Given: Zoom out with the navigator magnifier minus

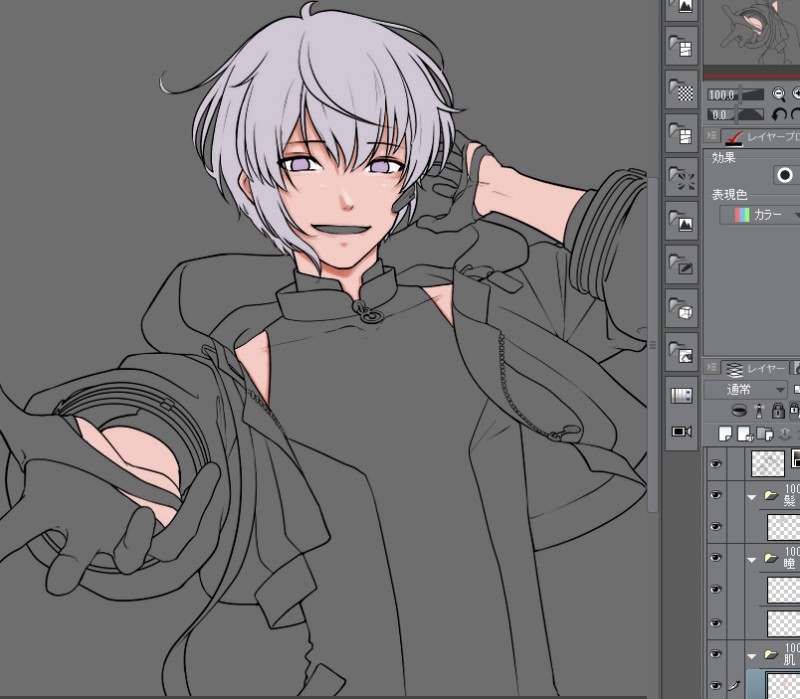Looking at the screenshot, I should [778, 94].
